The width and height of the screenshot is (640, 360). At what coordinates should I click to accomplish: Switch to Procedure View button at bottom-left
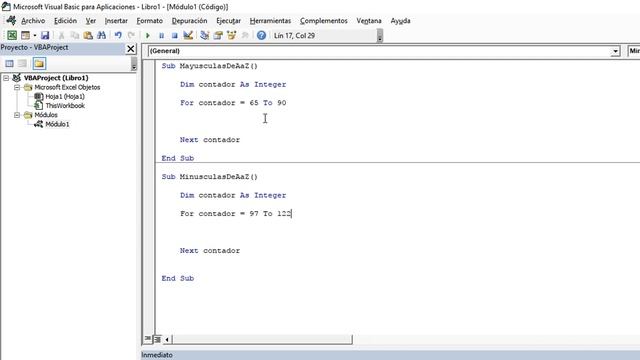[x=147, y=339]
